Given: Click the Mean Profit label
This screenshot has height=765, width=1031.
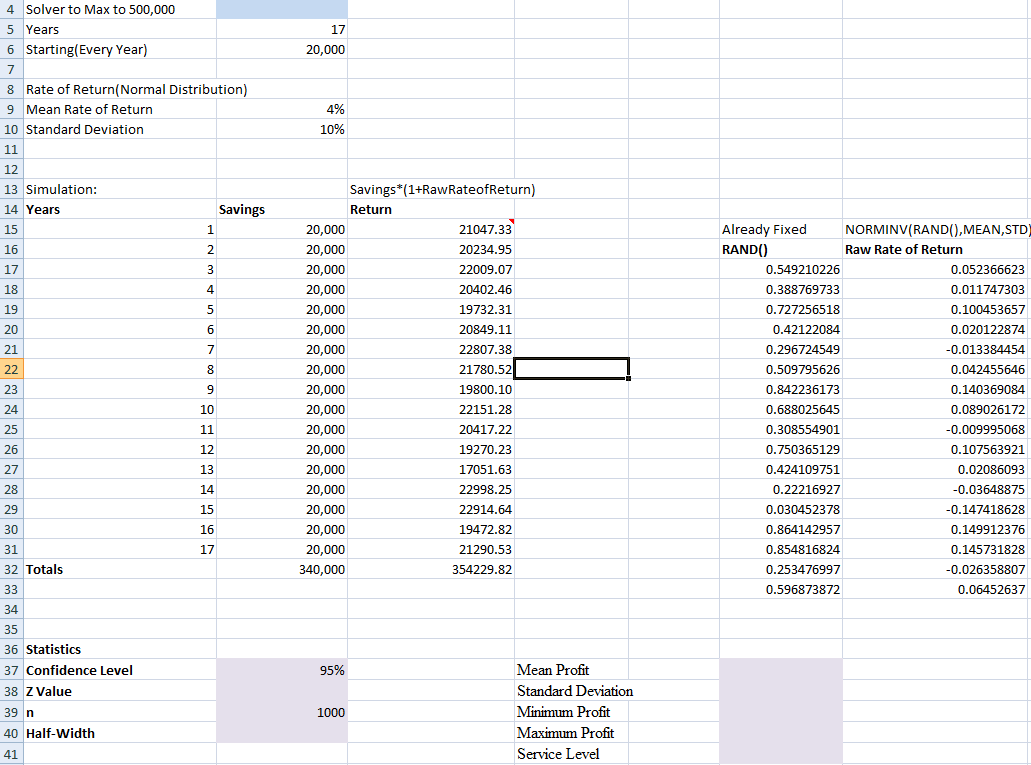Looking at the screenshot, I should pyautogui.click(x=553, y=670).
